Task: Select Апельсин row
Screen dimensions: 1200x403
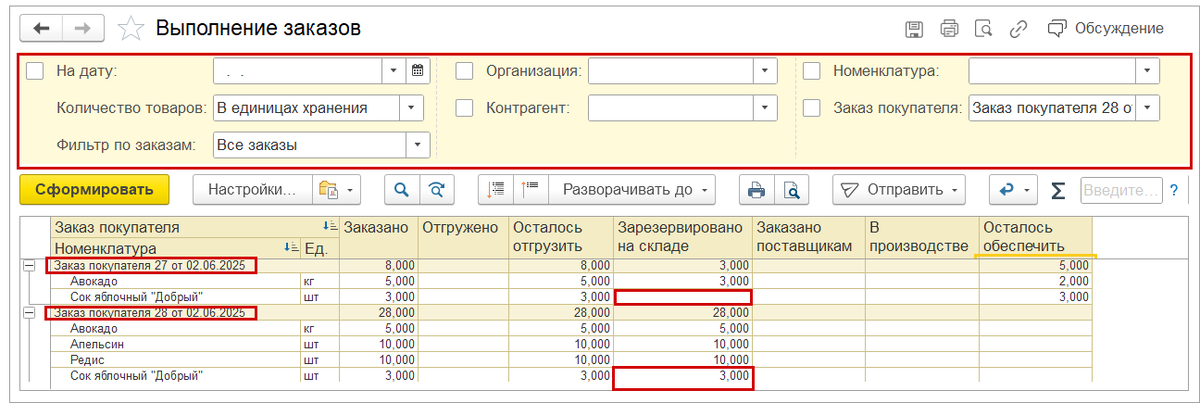Action: point(571,344)
